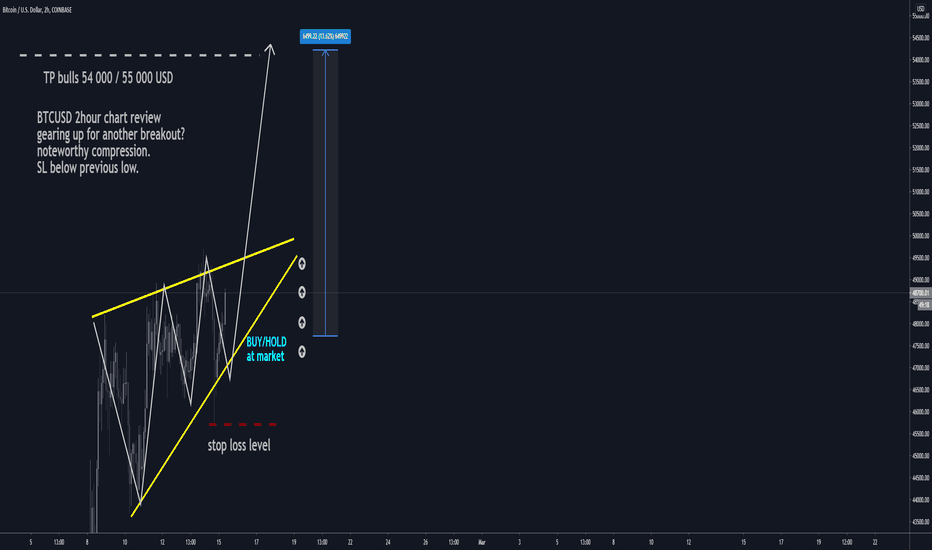Select the blue price range measurement label
The height and width of the screenshot is (550, 932).
click(x=325, y=37)
